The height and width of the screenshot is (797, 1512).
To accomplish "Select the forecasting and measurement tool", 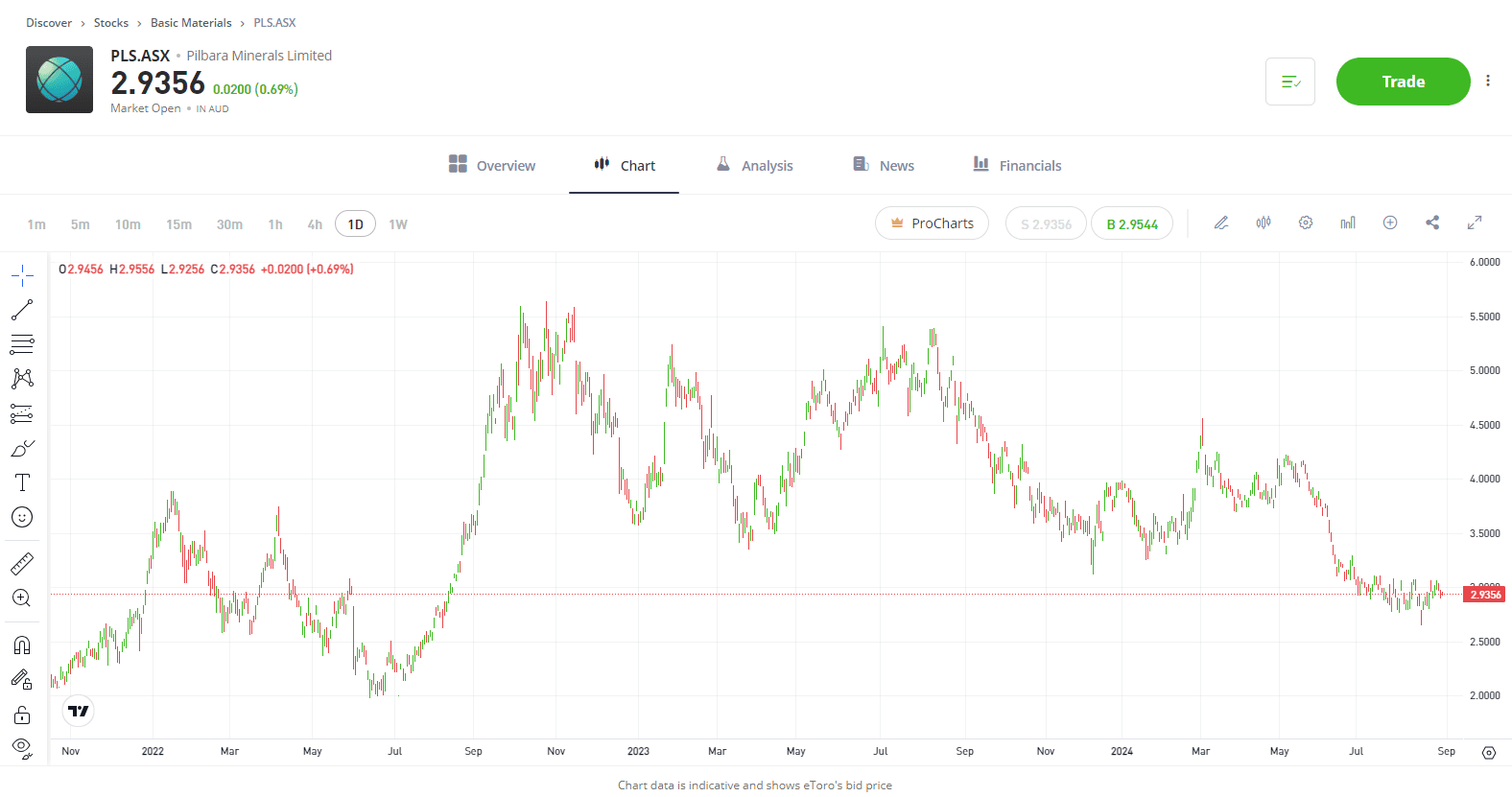I will point(22,413).
